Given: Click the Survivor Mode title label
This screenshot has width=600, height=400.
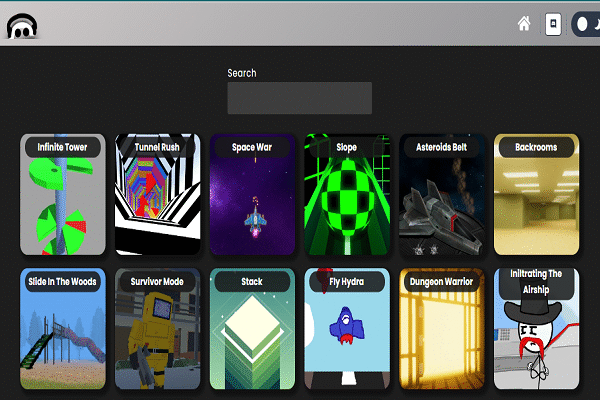Looking at the screenshot, I should pos(157,282).
